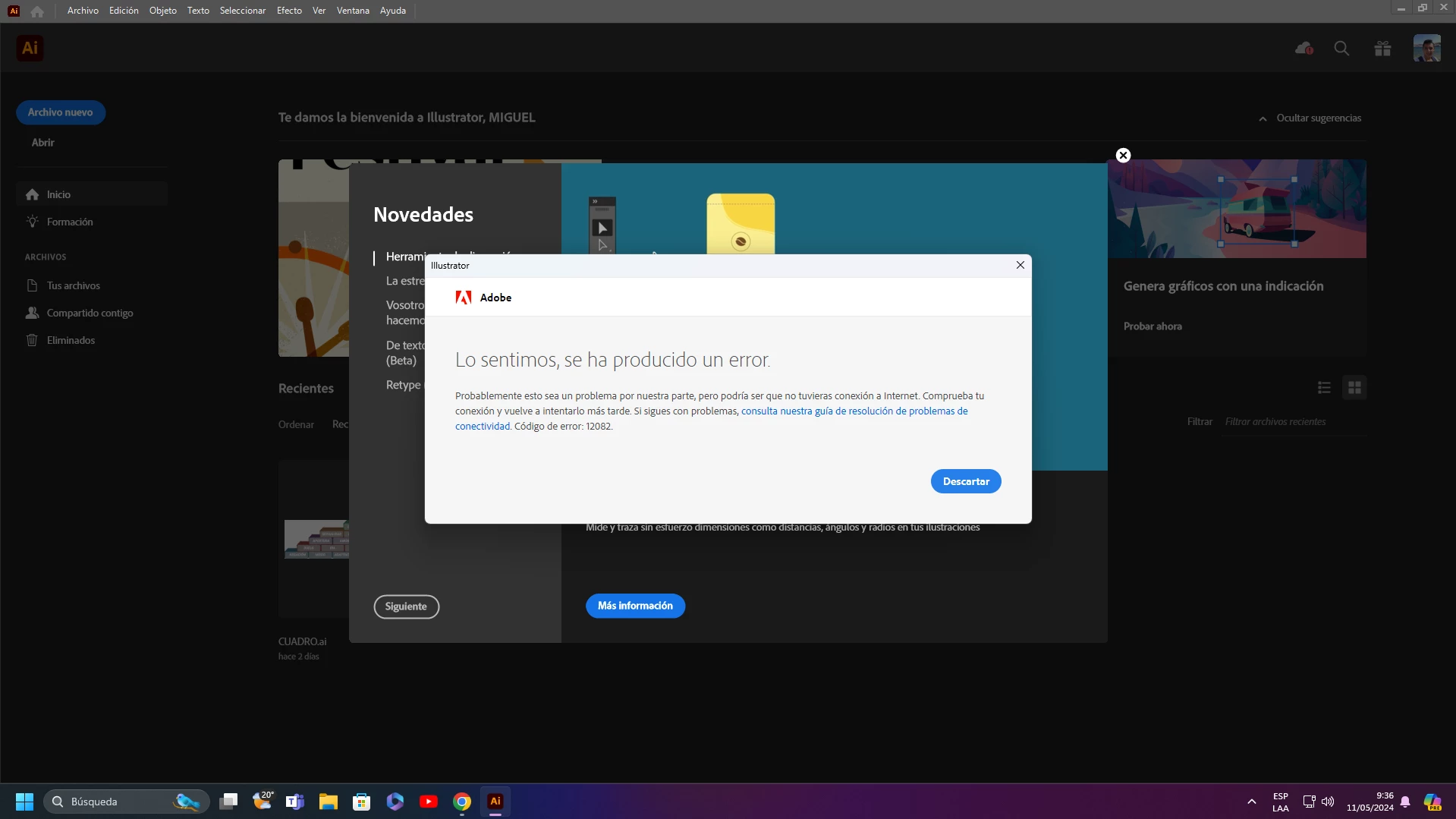Switch to list view of recent files
The image size is (1456, 819).
click(x=1324, y=388)
